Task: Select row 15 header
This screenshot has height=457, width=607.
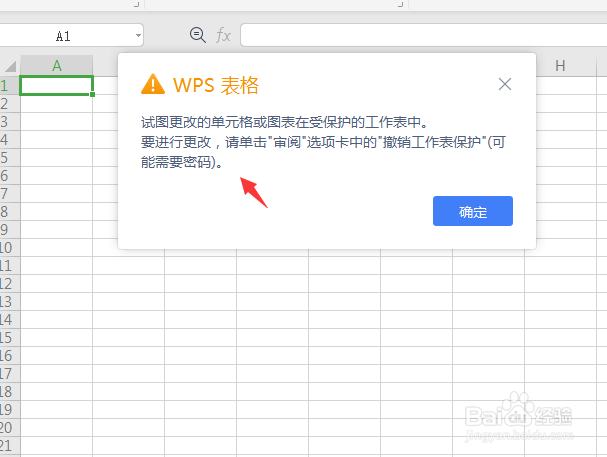Action: [x=10, y=337]
